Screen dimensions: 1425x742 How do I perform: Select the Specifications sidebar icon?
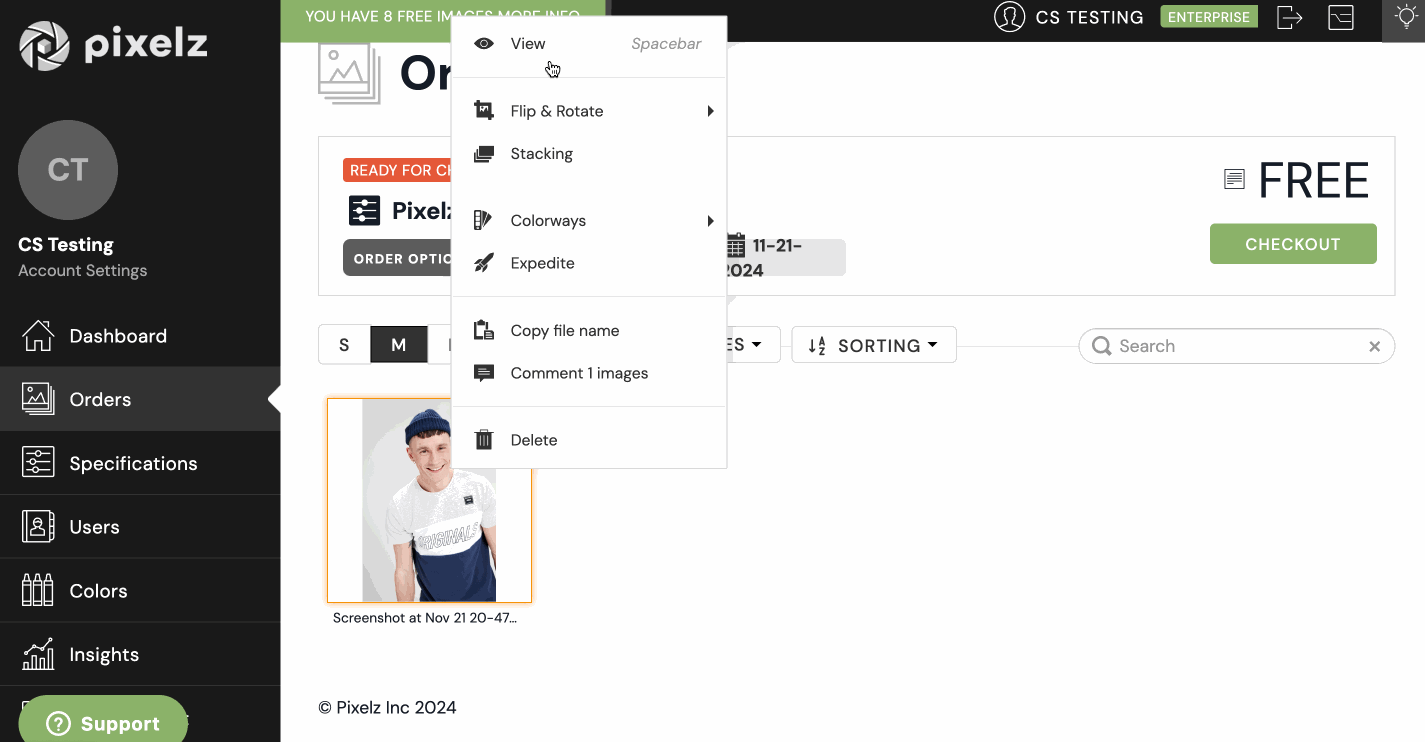pos(37,462)
